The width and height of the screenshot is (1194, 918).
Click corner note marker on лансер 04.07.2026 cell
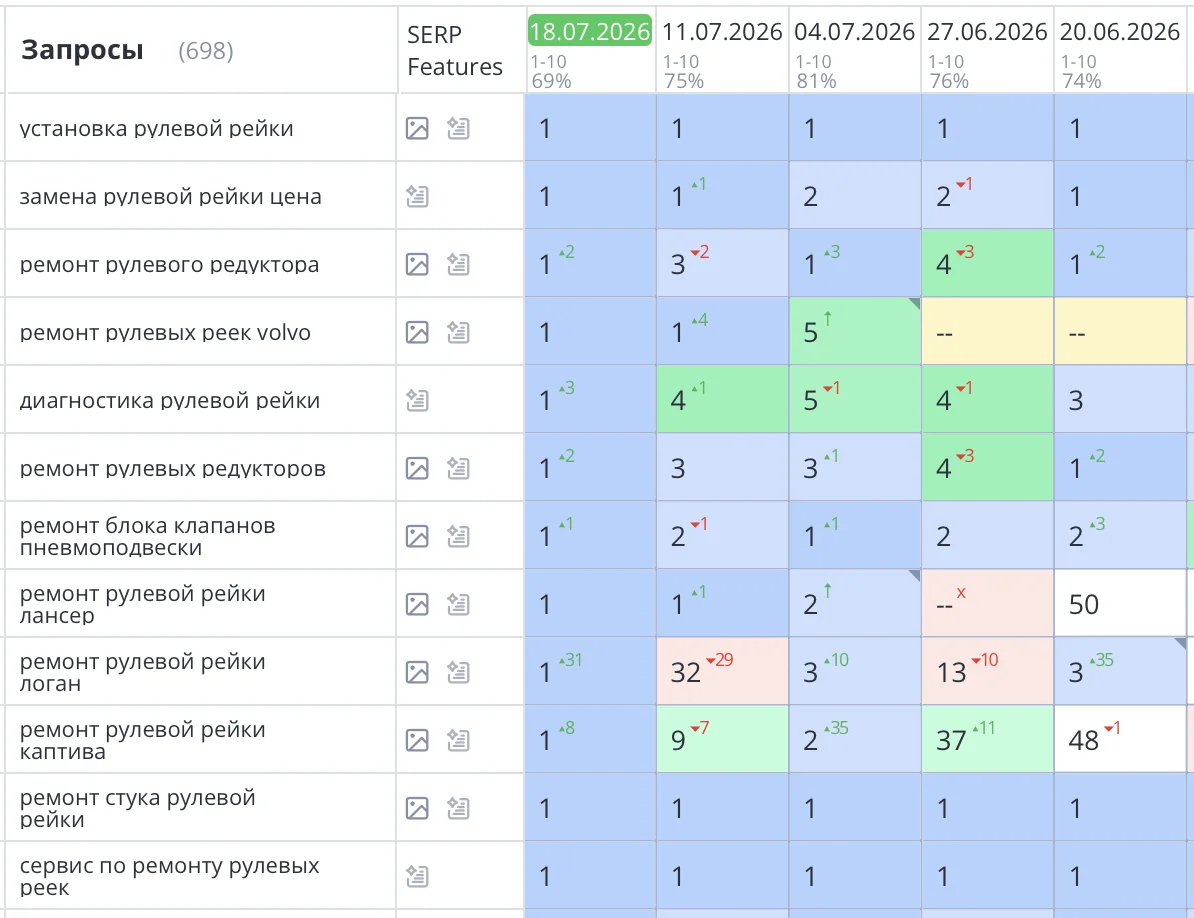click(x=915, y=575)
